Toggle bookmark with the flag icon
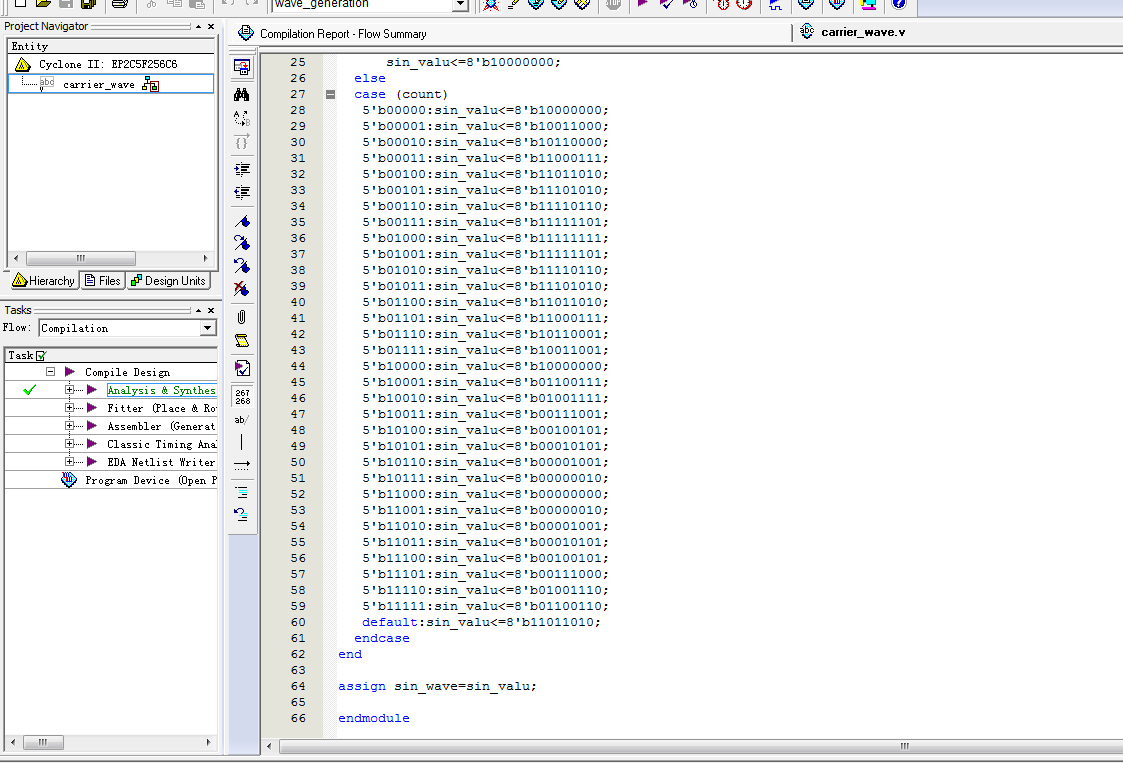This screenshot has width=1123, height=763. tap(241, 221)
